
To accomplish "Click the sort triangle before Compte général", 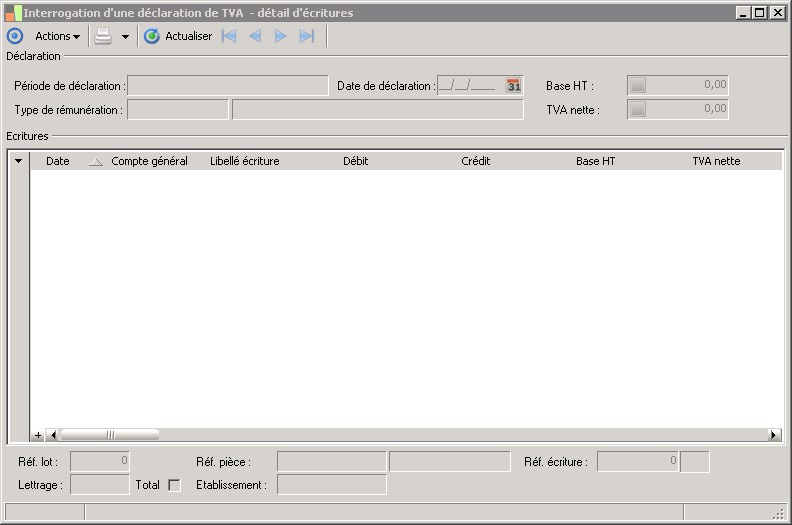I will [96, 162].
